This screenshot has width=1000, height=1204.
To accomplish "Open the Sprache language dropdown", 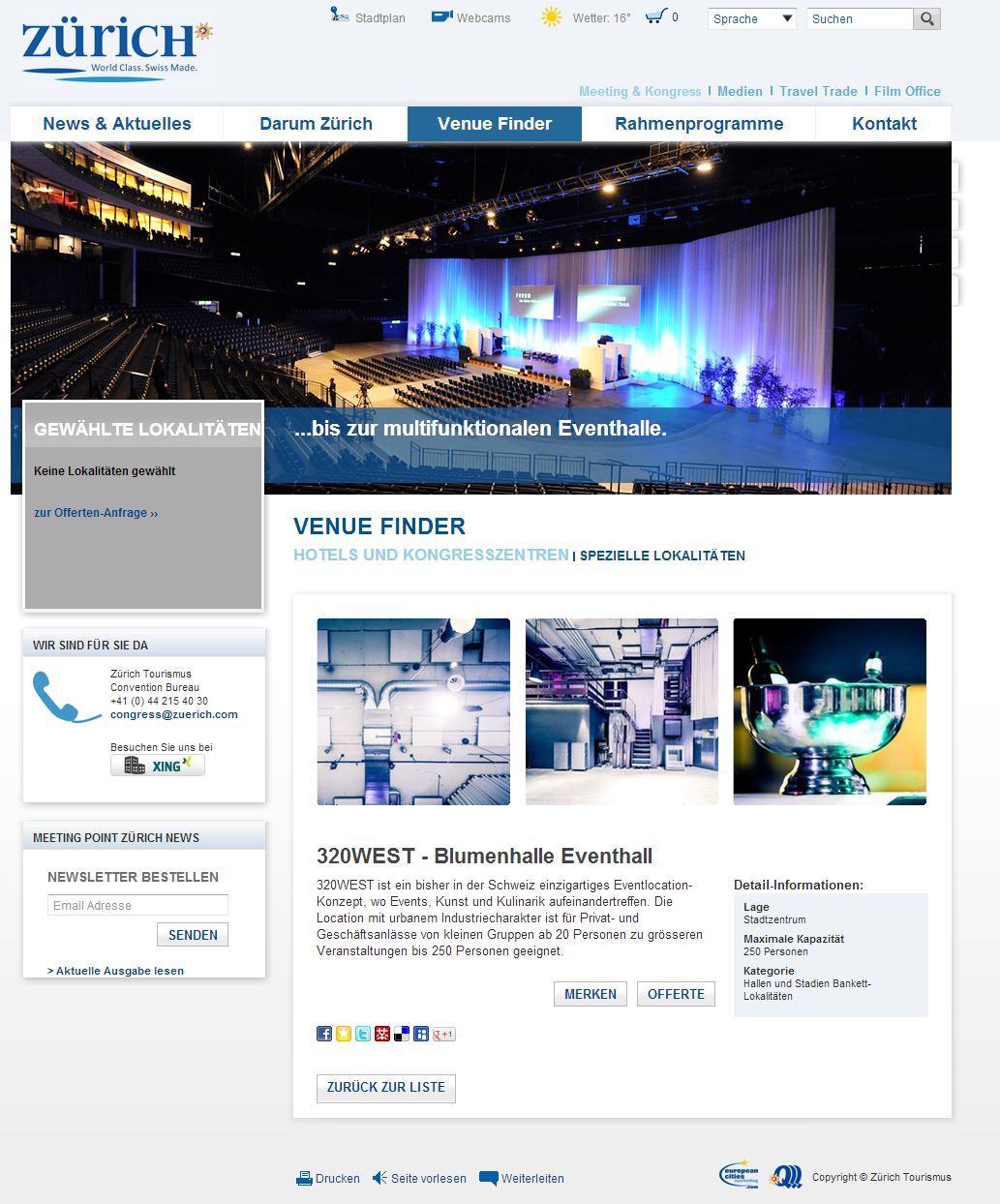I will 752,18.
